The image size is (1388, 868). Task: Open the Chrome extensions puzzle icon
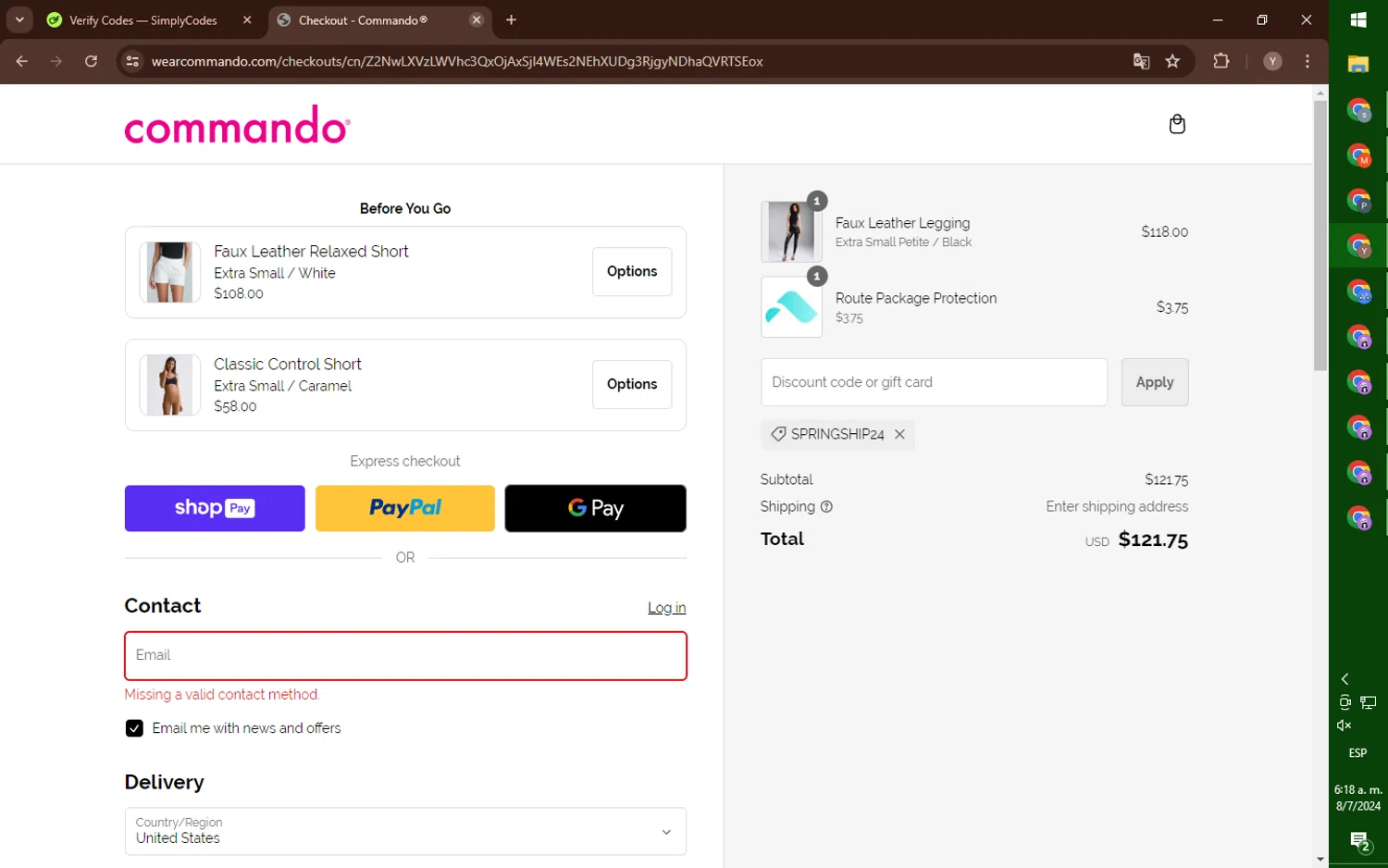click(1221, 61)
